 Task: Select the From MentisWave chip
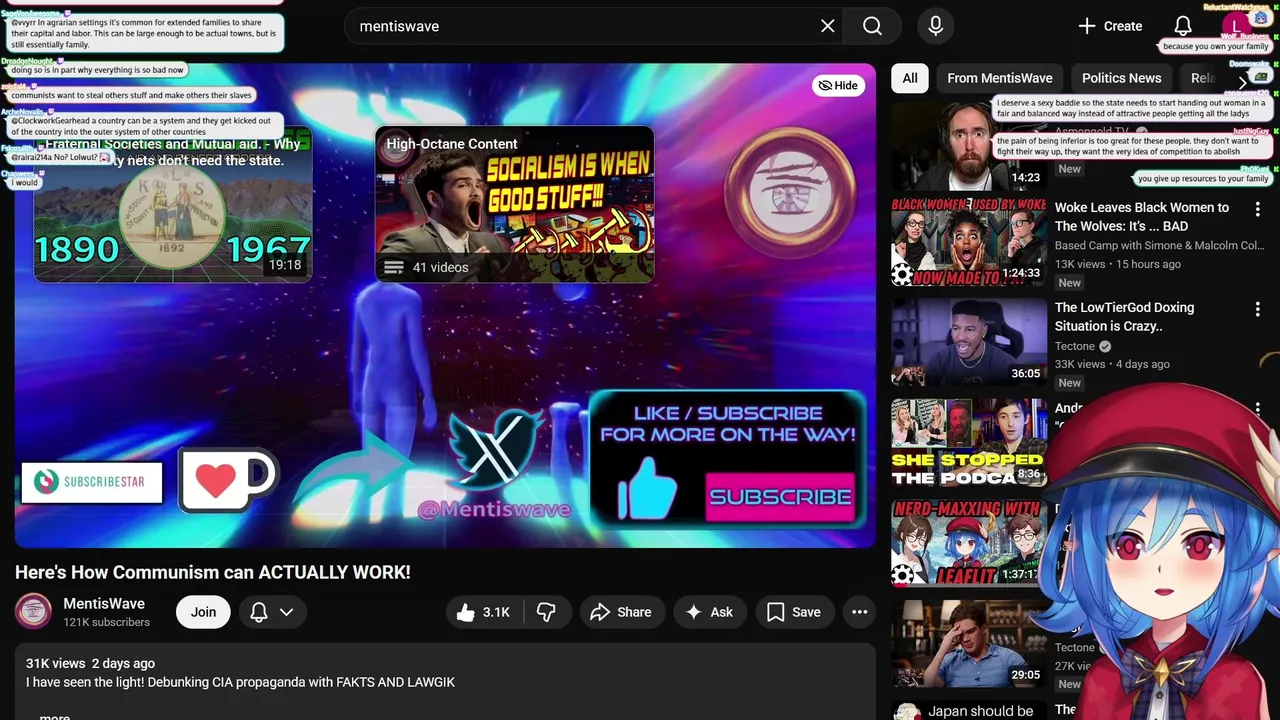pos(1000,78)
